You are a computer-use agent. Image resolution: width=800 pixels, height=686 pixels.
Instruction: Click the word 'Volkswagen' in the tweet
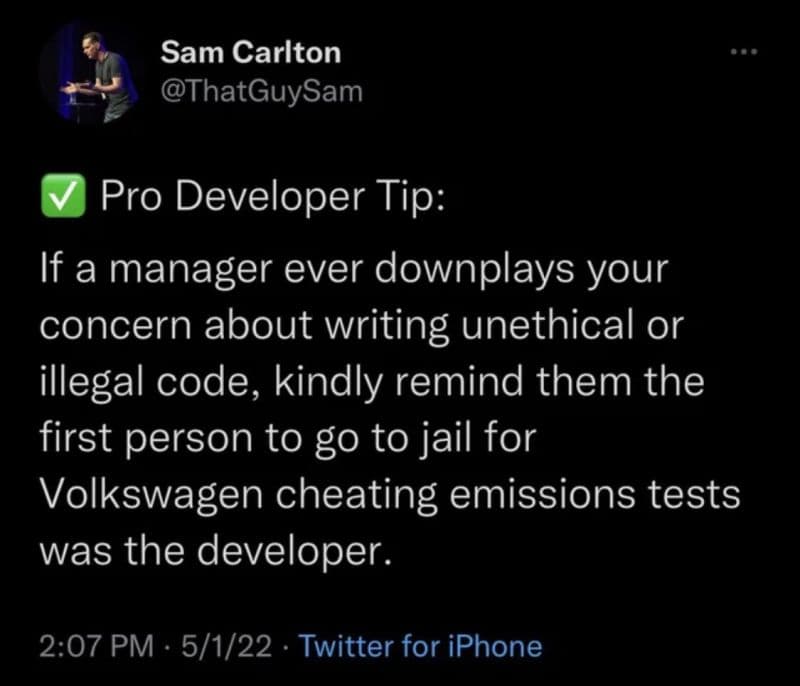[x=151, y=494]
